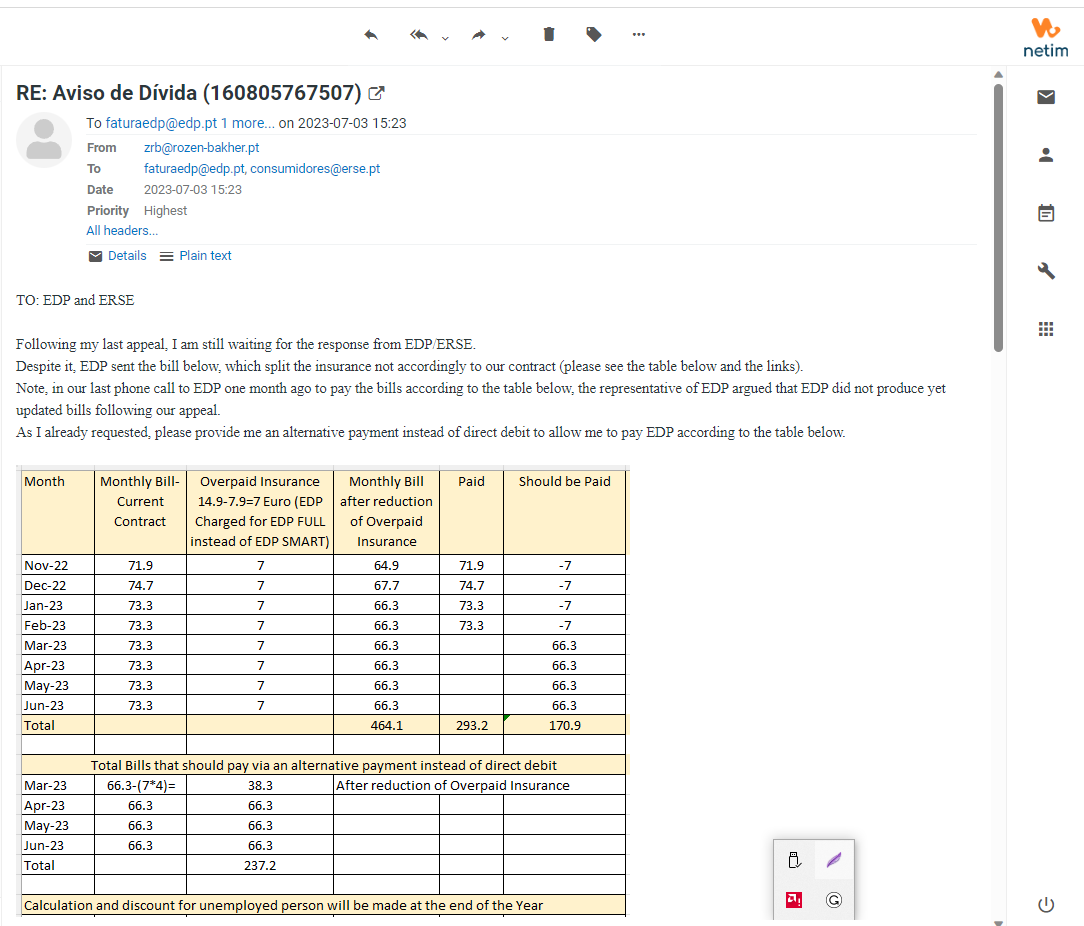Viewport: 1084px width, 926px height.
Task: Click the message scrollbar thumb
Action: coord(998,218)
